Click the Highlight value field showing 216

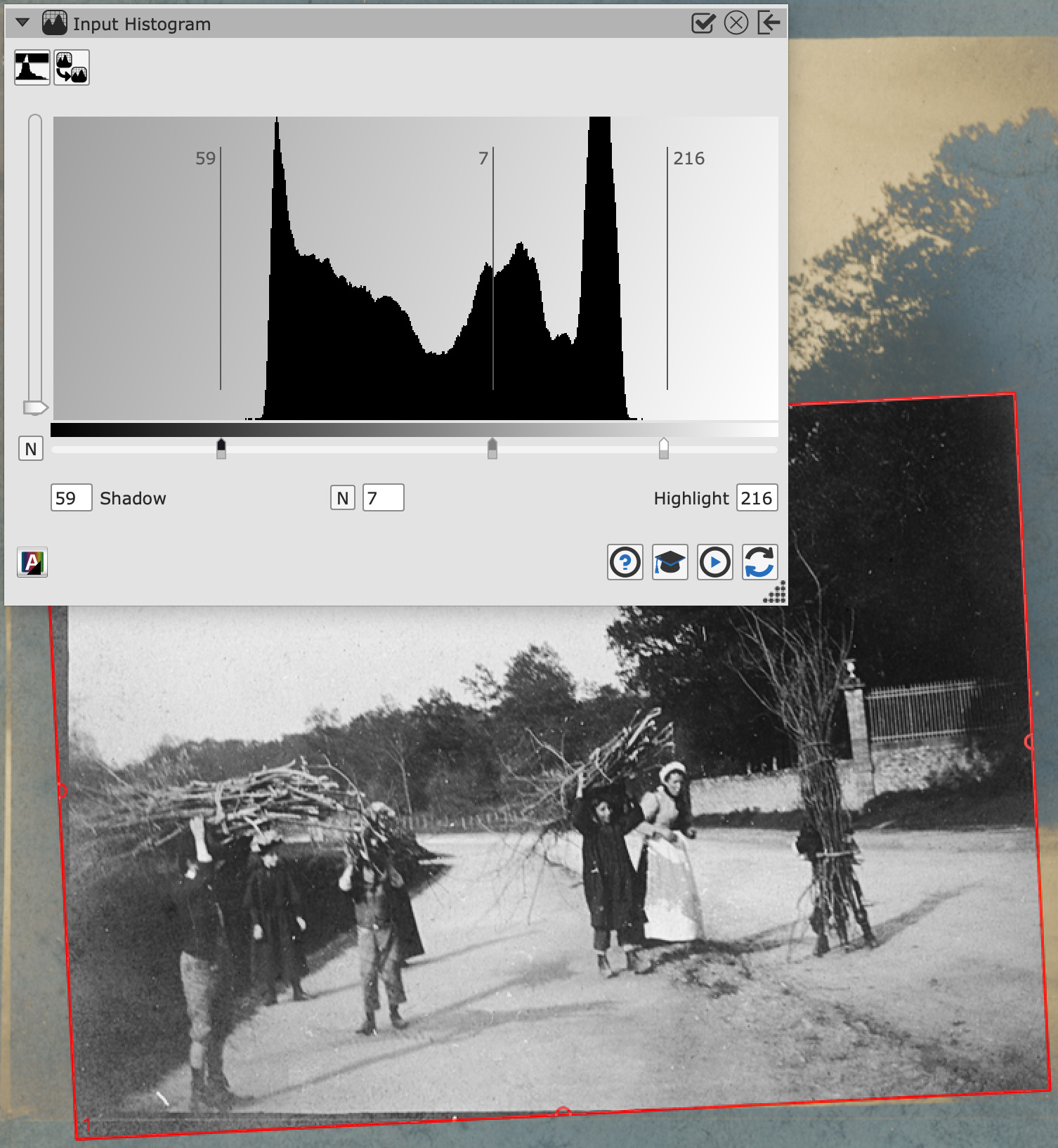point(757,498)
